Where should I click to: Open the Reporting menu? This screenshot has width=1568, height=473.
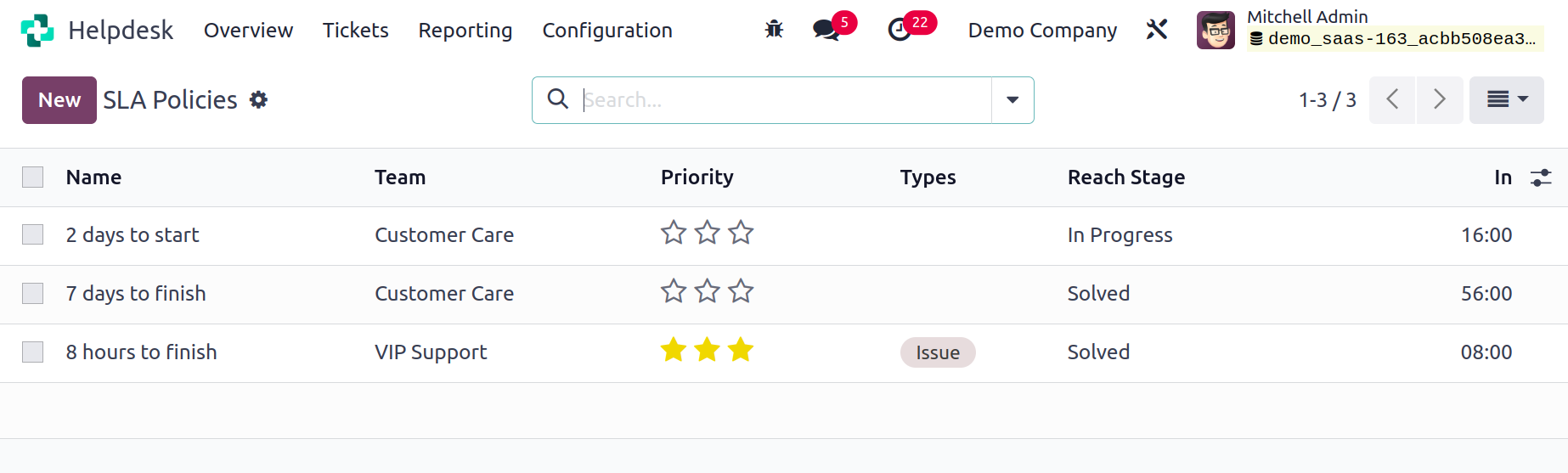[465, 31]
